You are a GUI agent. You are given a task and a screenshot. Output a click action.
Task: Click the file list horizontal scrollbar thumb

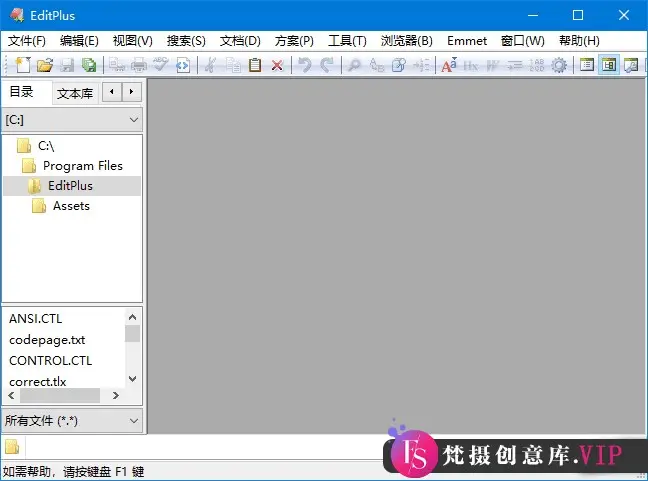[x=60, y=395]
